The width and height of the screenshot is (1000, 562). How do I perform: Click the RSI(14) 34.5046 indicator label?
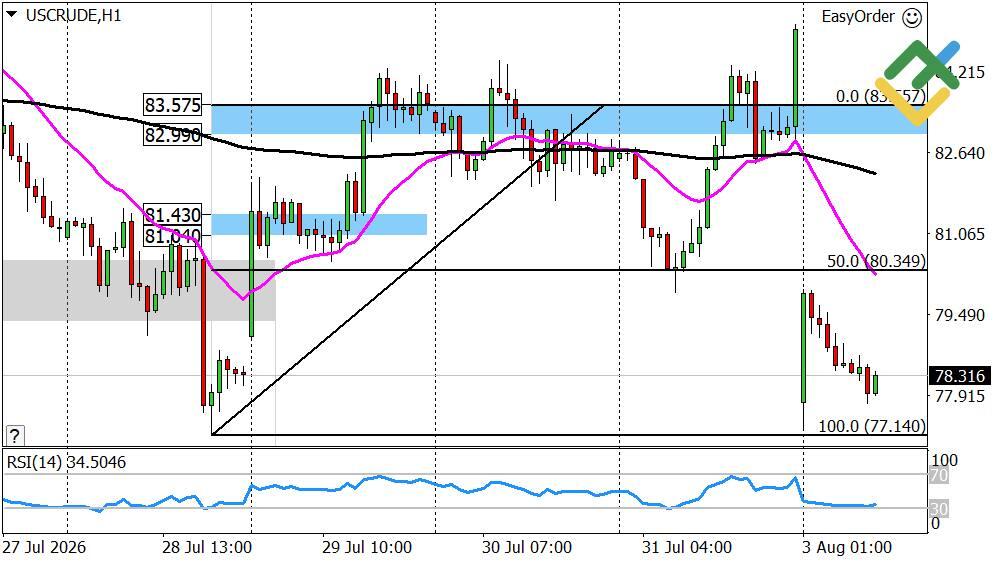pyautogui.click(x=66, y=462)
